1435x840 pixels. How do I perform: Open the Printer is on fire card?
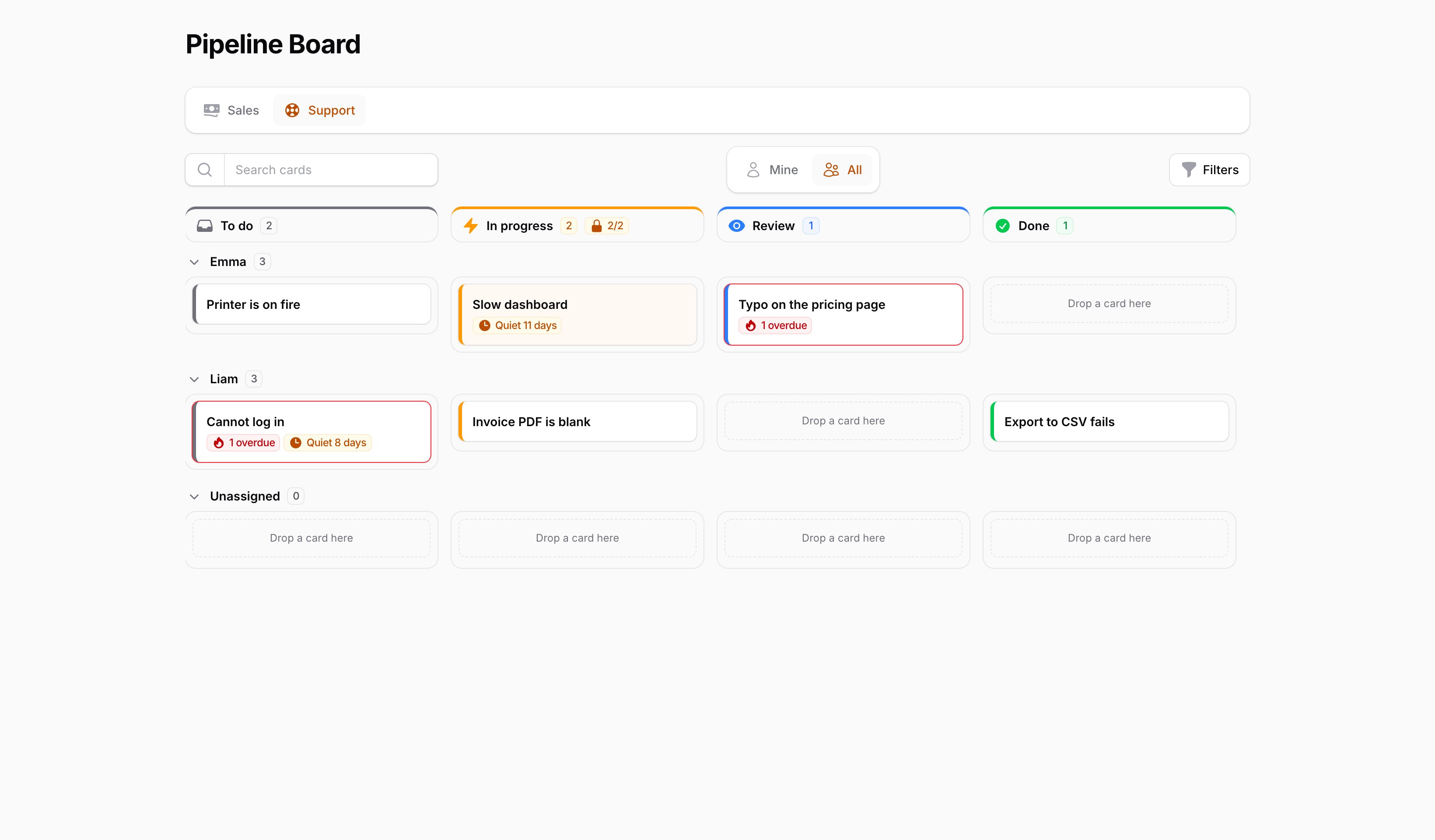point(311,304)
